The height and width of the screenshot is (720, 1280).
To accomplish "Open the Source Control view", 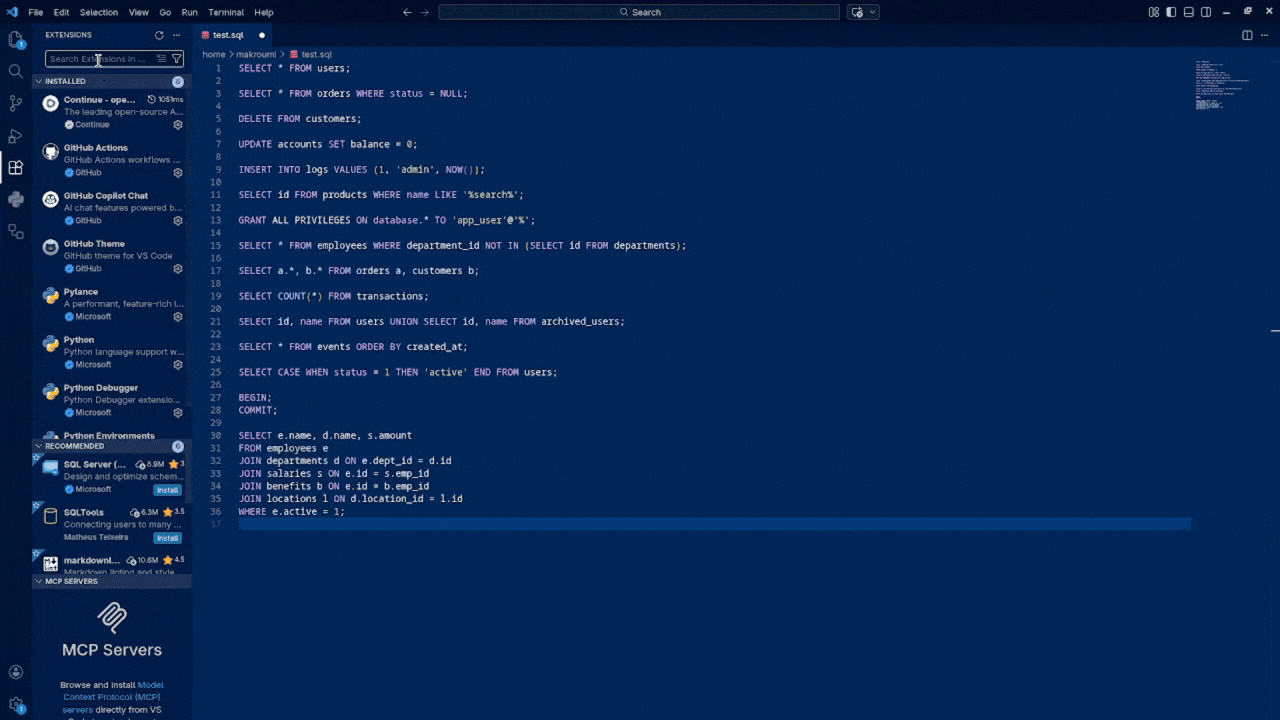I will [15, 103].
